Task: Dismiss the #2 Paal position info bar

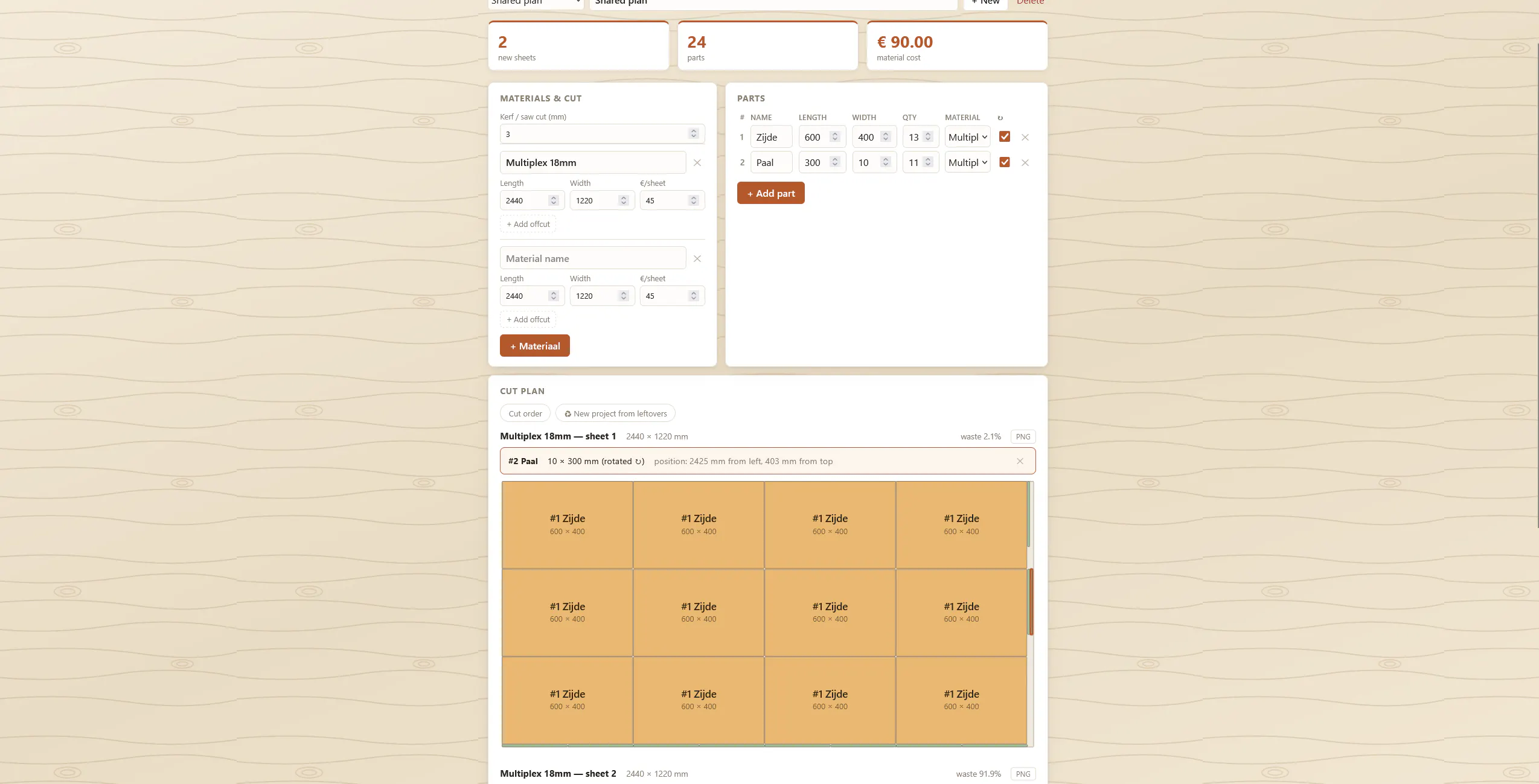Action: (x=1020, y=461)
